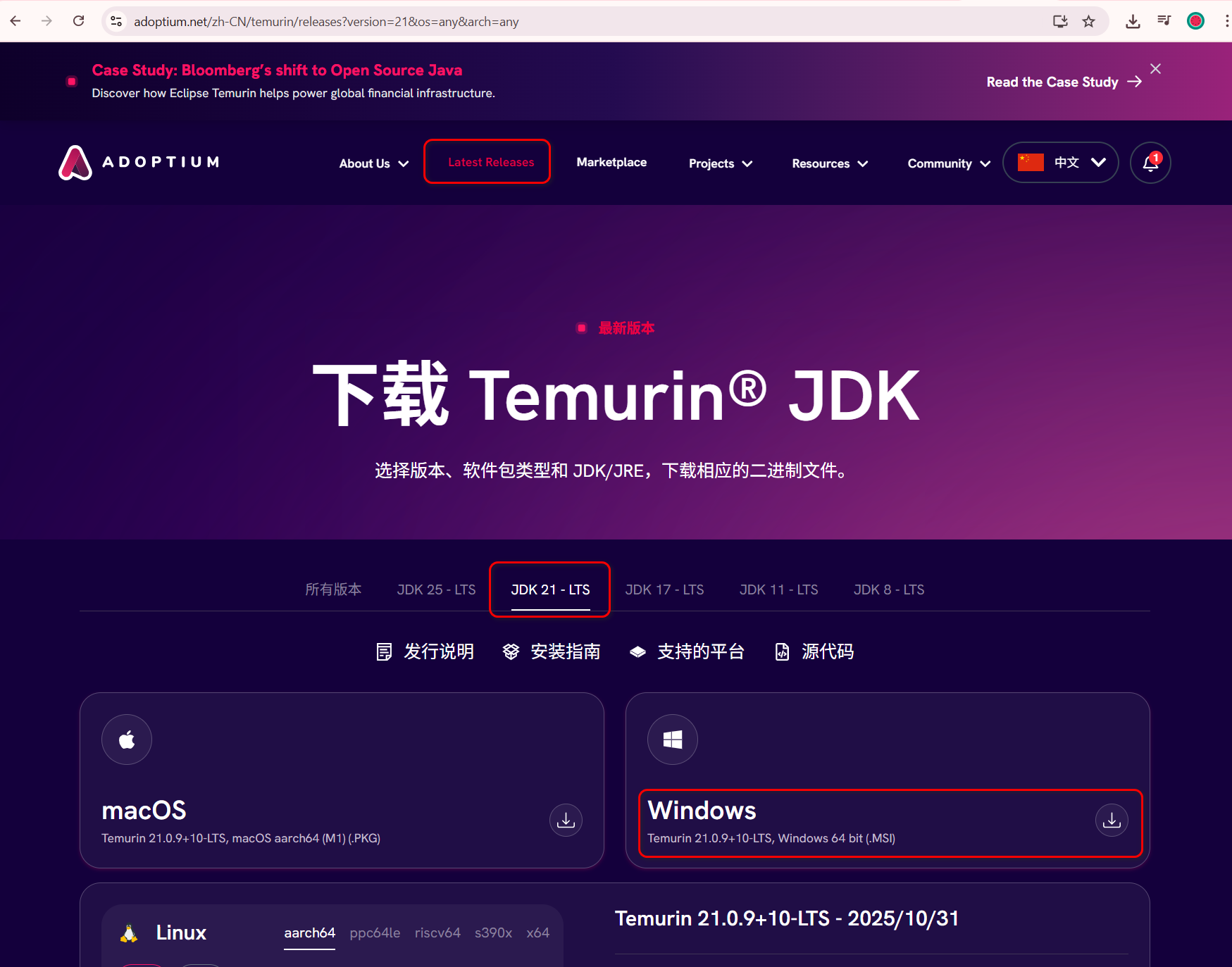Image resolution: width=1232 pixels, height=967 pixels.
Task: Choose the ppc64le Linux architecture tab
Action: (375, 932)
